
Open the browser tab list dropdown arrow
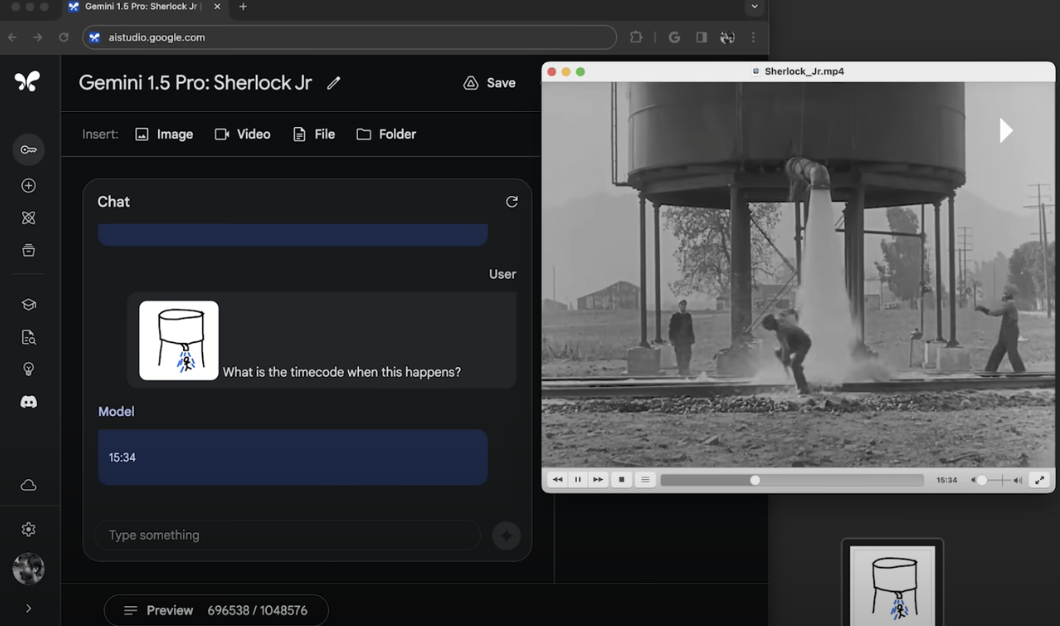[754, 7]
